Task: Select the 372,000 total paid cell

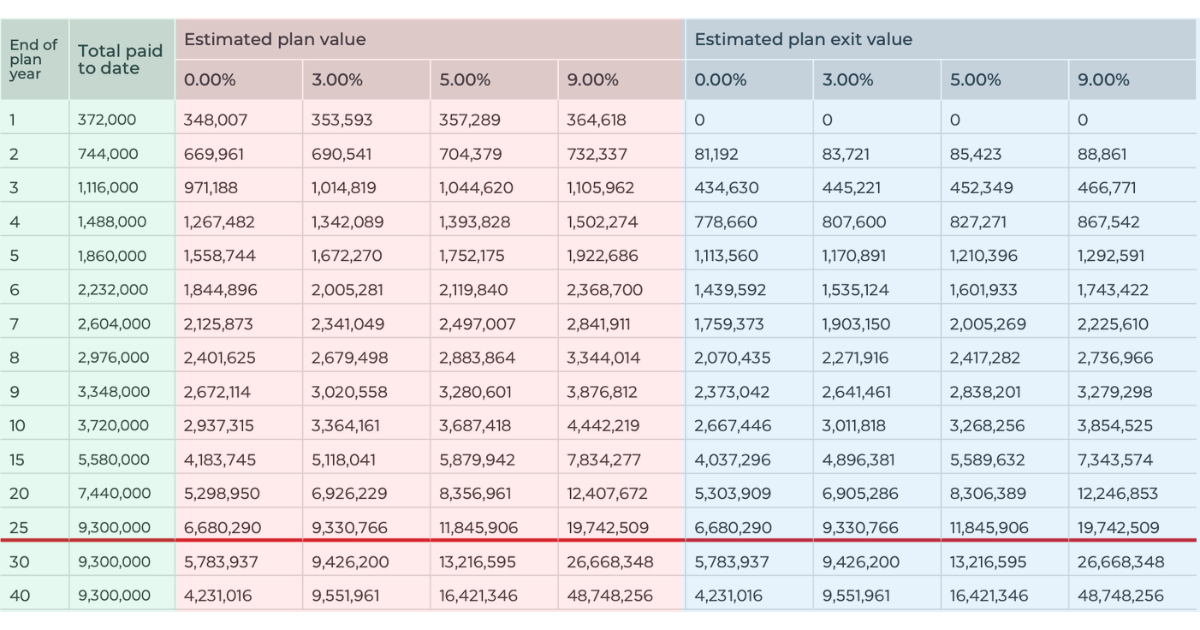Action: click(107, 120)
